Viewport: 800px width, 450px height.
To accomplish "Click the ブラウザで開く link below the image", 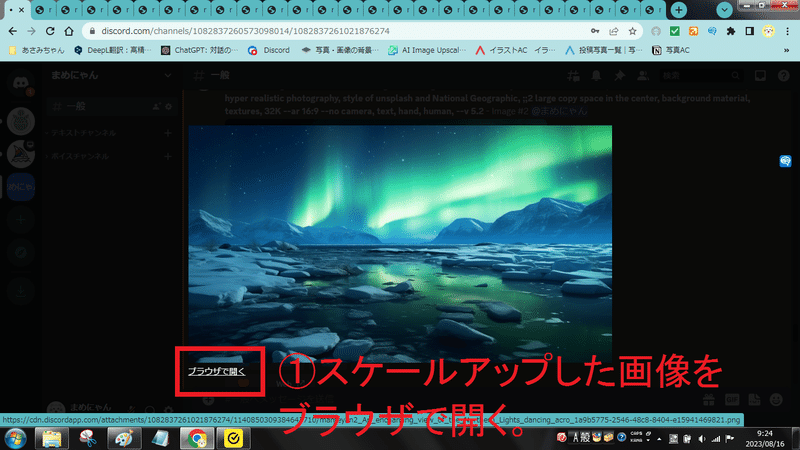I will pyautogui.click(x=216, y=371).
